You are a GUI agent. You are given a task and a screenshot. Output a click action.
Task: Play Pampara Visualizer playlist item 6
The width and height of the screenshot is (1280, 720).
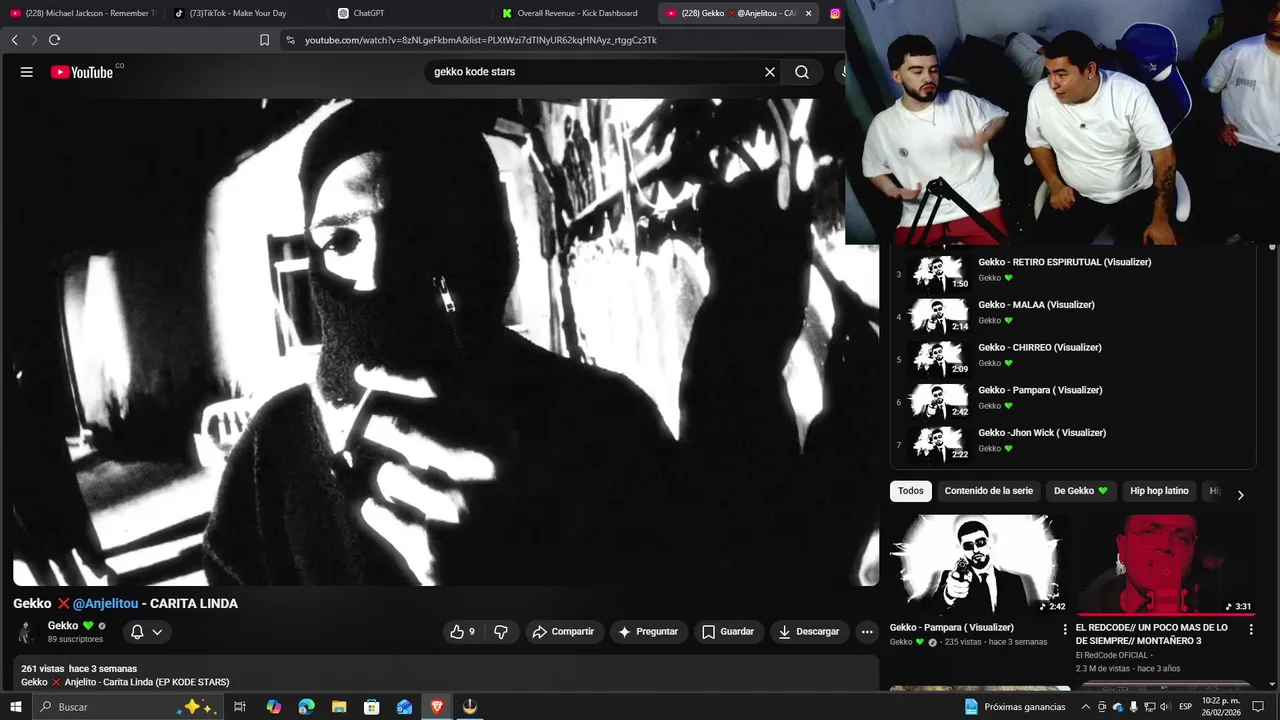(x=1040, y=390)
